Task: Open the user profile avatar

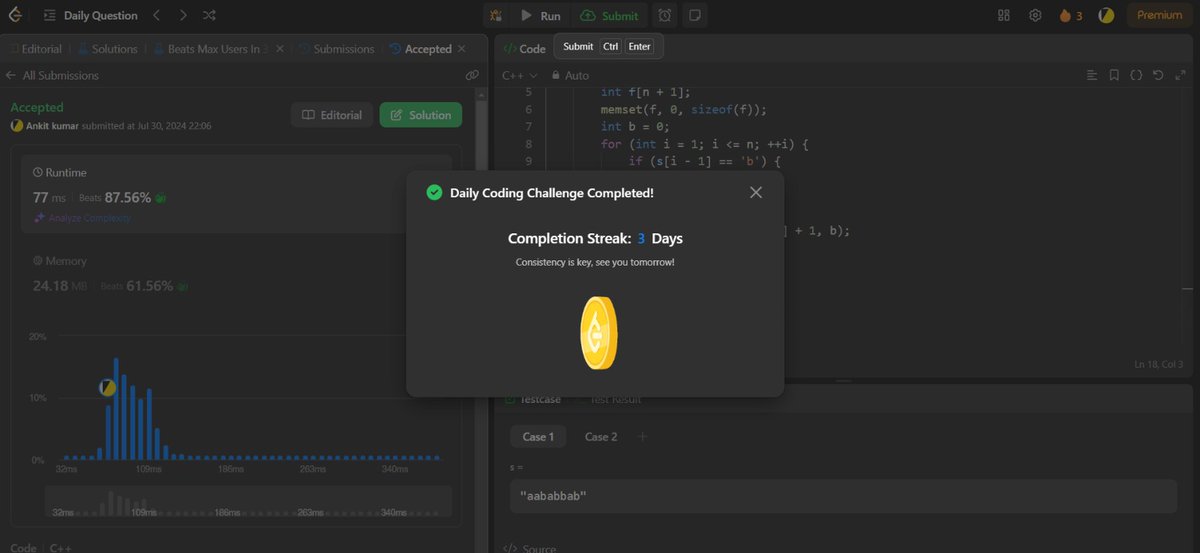Action: point(1106,16)
